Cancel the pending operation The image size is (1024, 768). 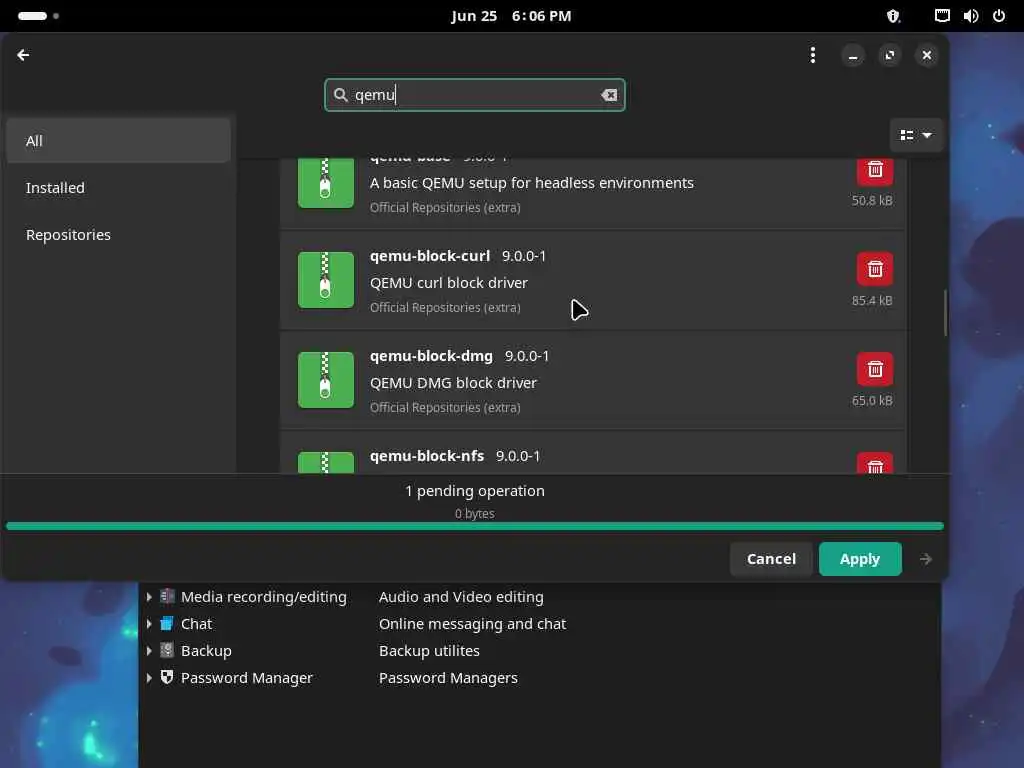pyautogui.click(x=771, y=559)
